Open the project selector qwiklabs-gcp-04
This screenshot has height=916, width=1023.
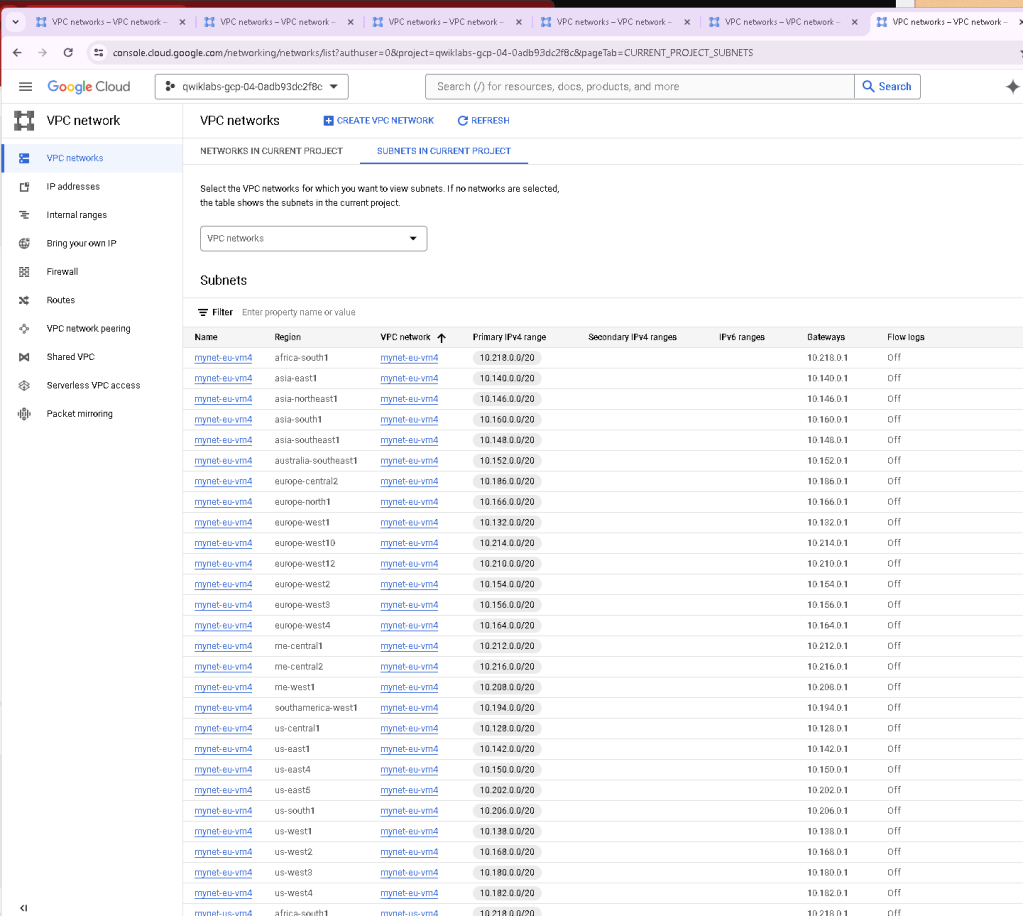click(251, 86)
